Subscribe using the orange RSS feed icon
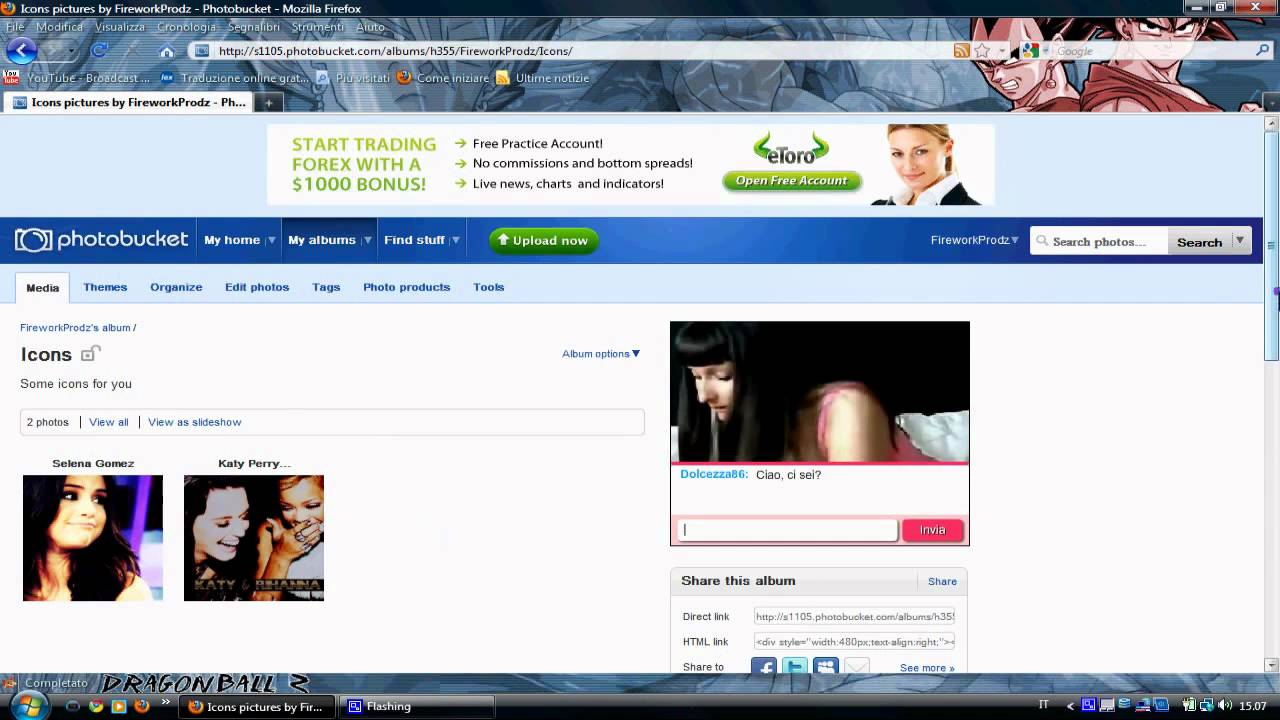1280x720 pixels. coord(962,51)
